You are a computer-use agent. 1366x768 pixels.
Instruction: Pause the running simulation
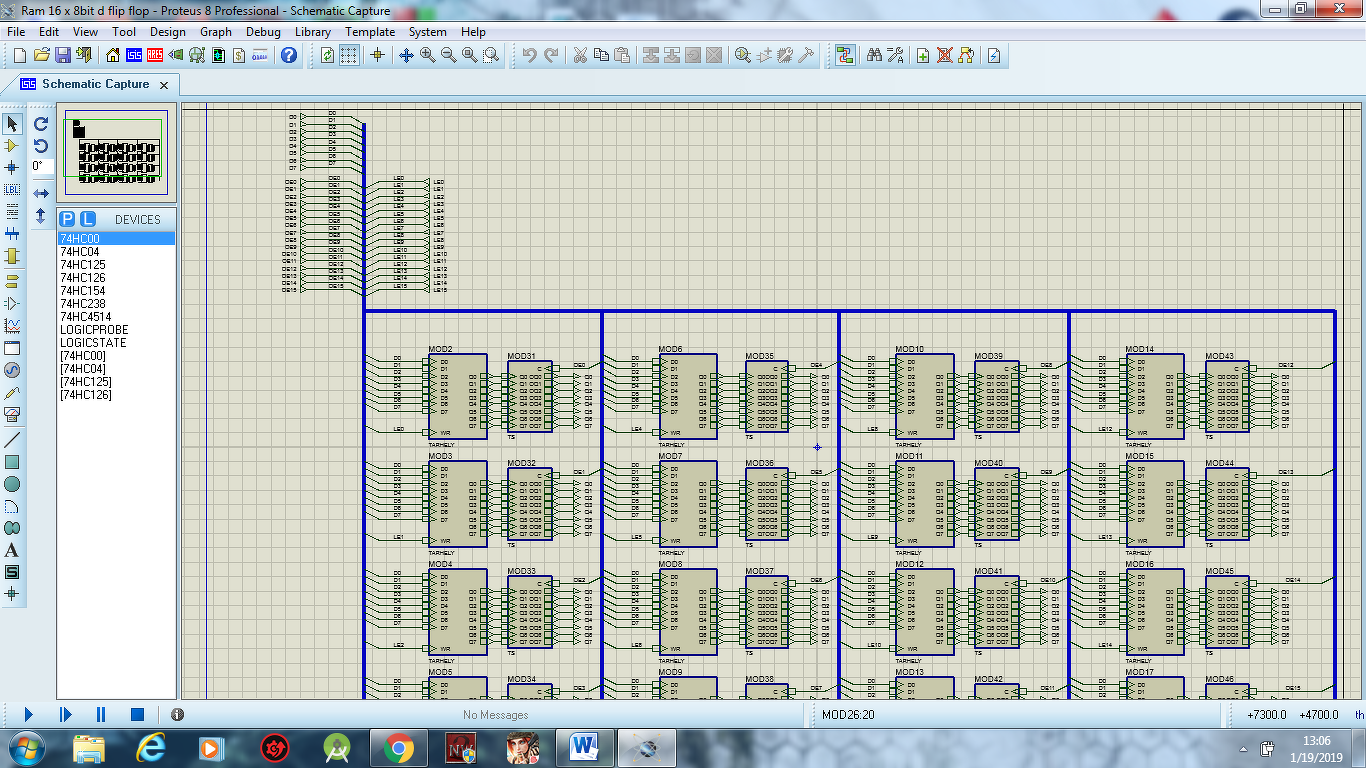101,714
